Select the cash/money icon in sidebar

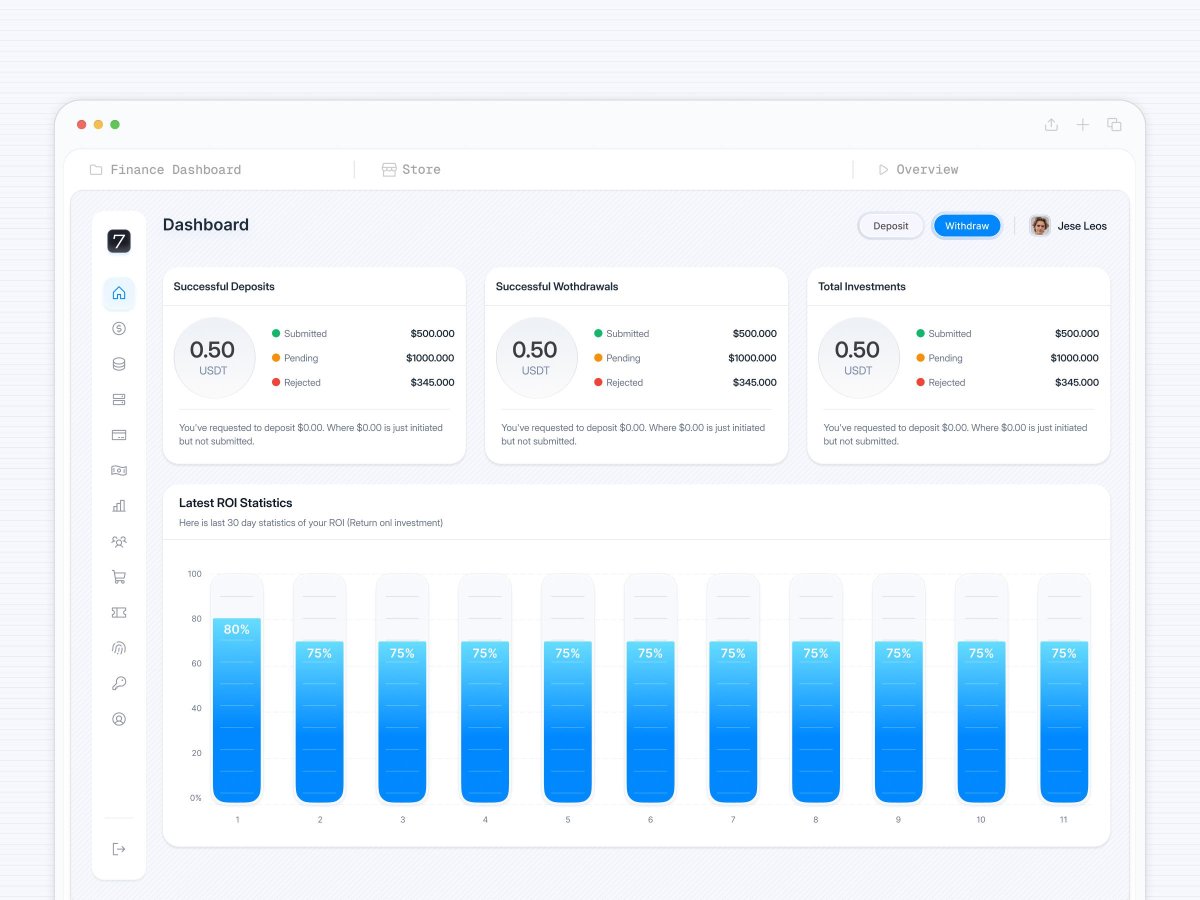click(x=119, y=470)
